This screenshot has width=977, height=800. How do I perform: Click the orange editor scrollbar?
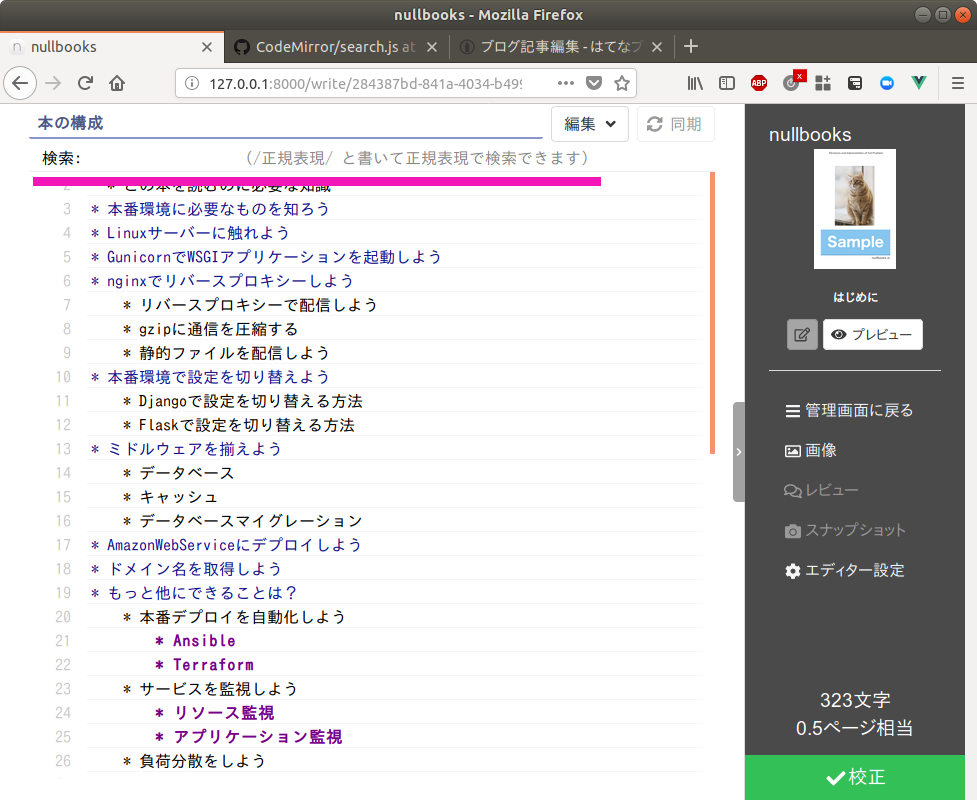(712, 313)
